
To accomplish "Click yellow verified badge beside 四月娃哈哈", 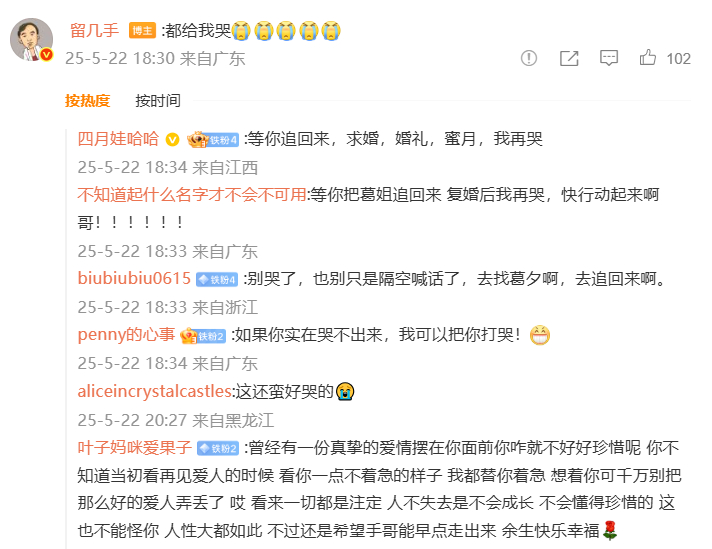I will coord(173,139).
